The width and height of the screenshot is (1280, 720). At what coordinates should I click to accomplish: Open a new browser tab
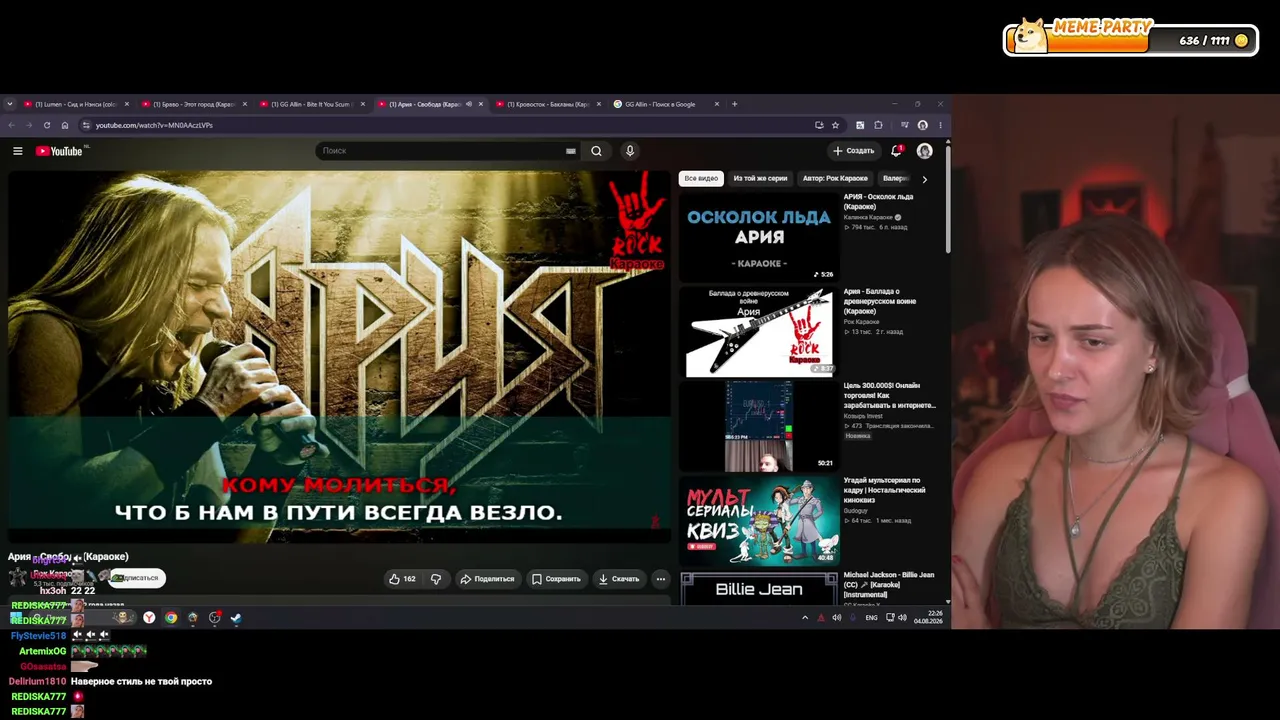(x=734, y=104)
